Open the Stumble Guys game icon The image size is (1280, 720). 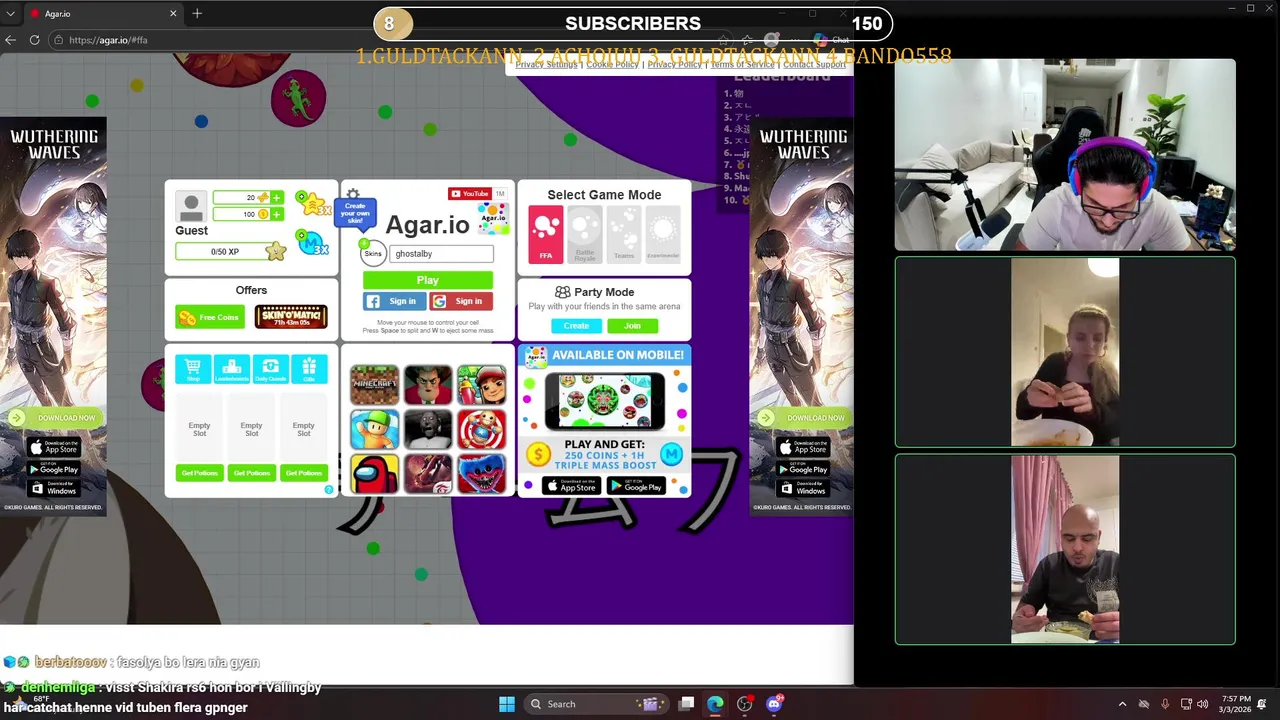tap(374, 430)
